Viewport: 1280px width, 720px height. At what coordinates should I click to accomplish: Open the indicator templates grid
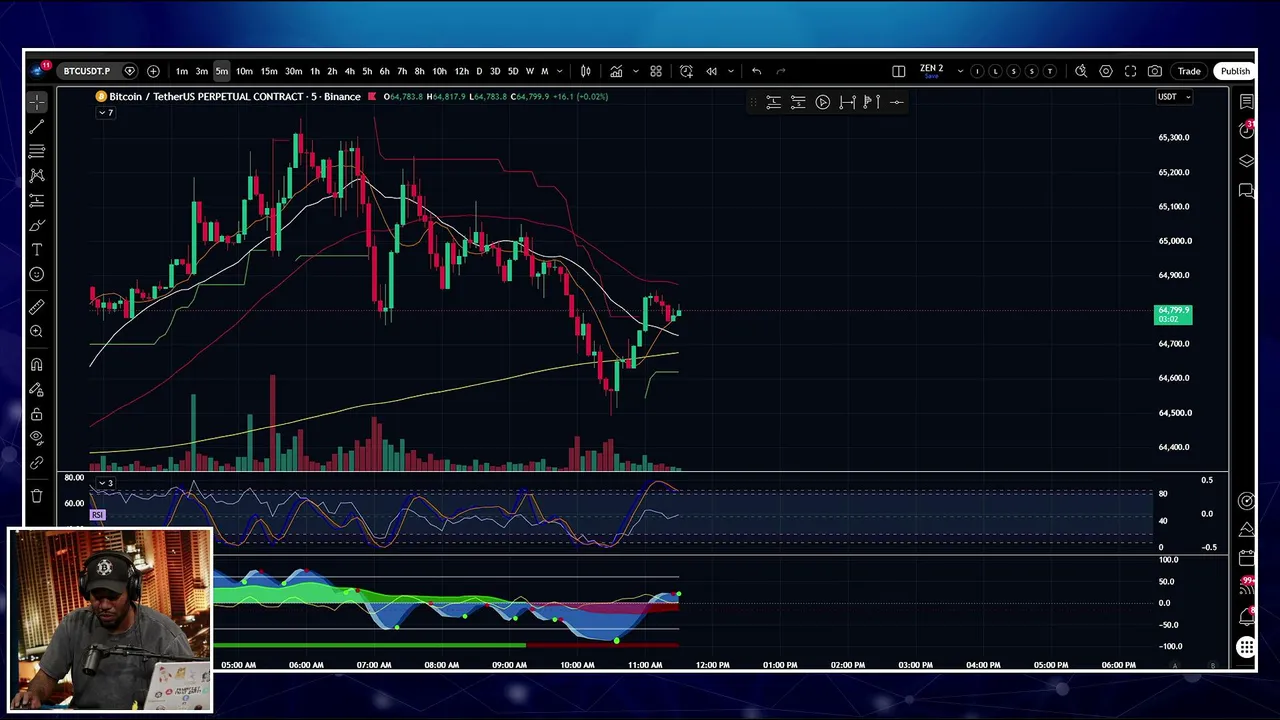click(656, 71)
